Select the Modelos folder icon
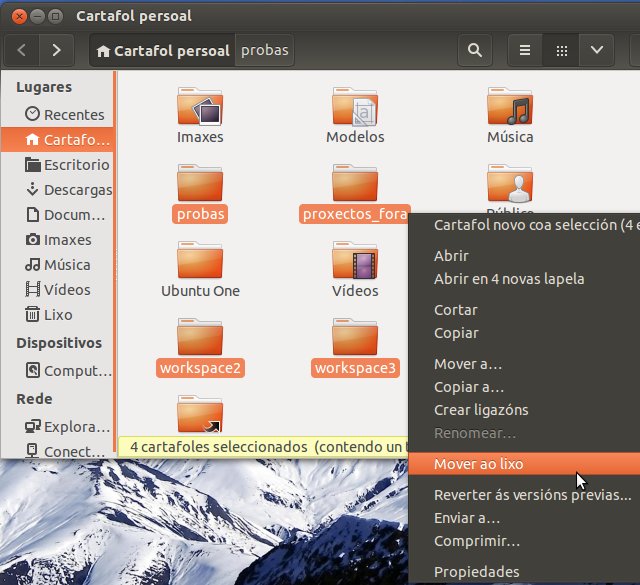The height and width of the screenshot is (585, 640). tap(355, 106)
